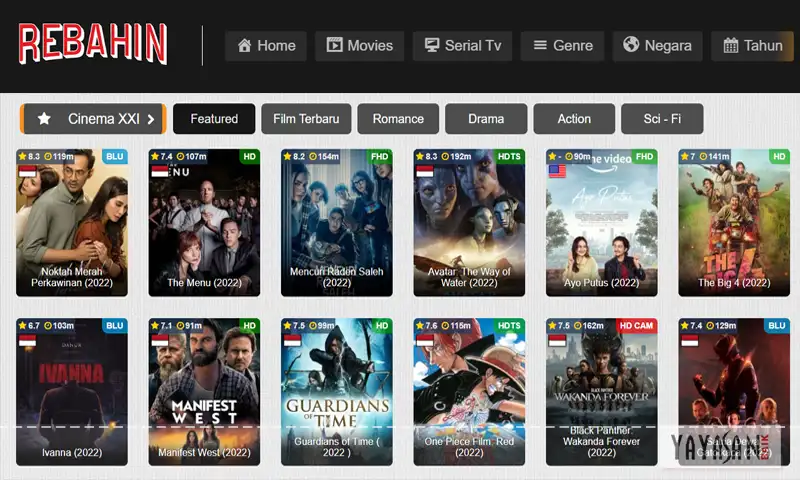Click the film icon in Movies
This screenshot has height=480, width=800.
335,45
